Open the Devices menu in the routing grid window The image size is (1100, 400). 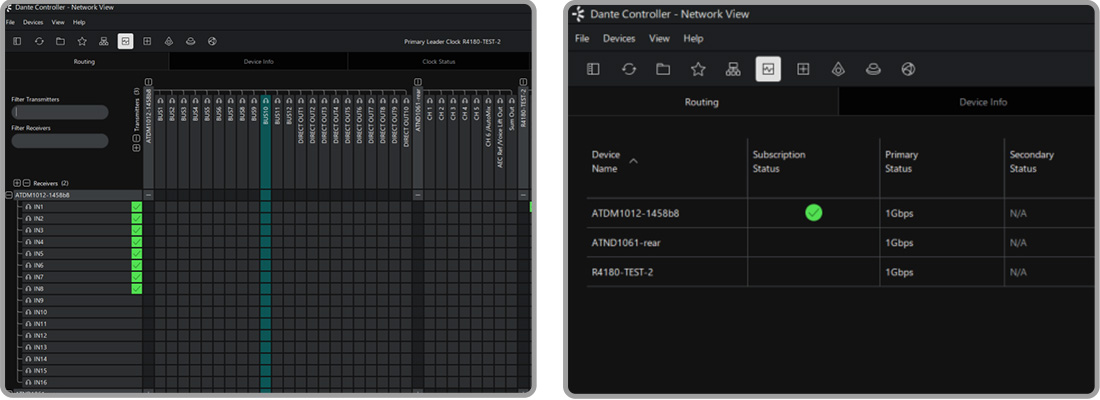(33, 22)
